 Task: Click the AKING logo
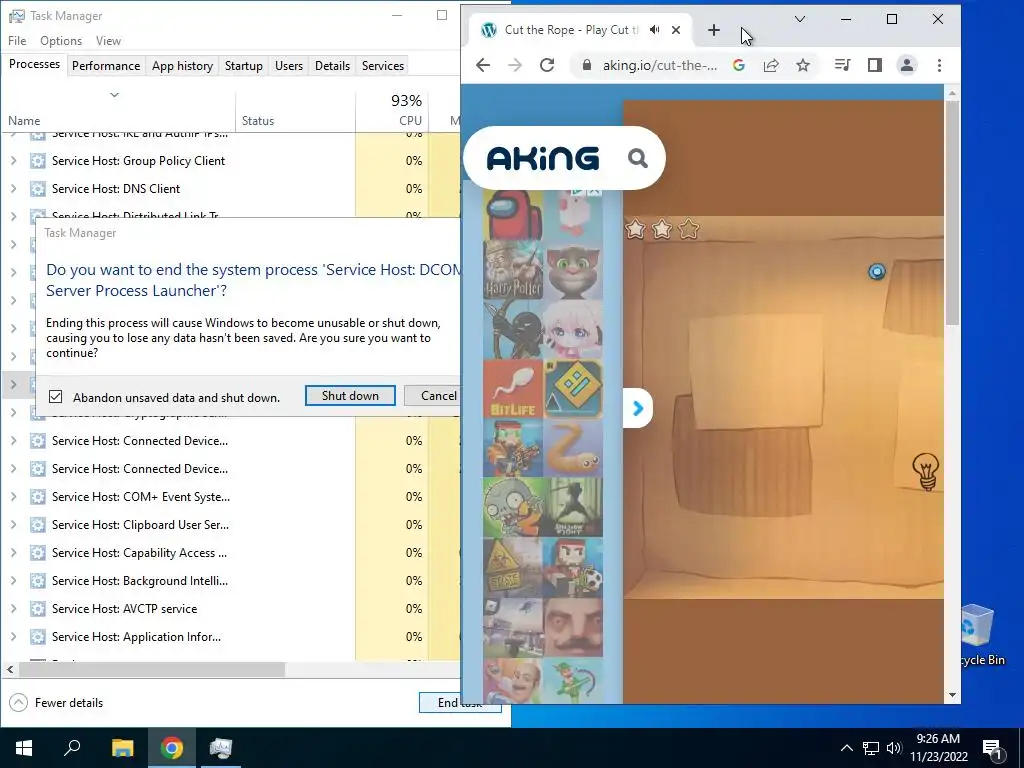click(543, 158)
